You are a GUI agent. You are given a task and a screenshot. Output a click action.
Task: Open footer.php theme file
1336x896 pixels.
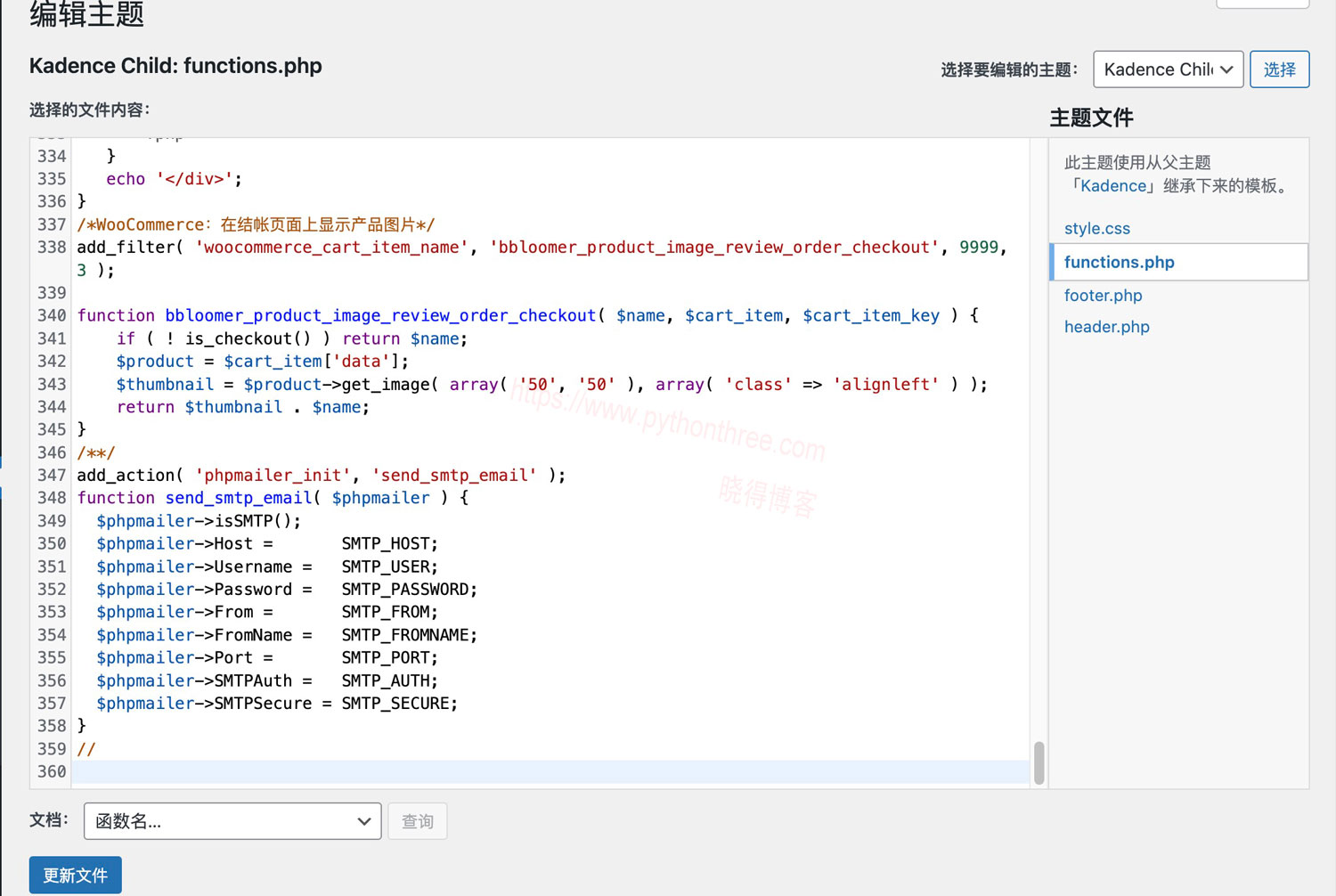point(1103,295)
